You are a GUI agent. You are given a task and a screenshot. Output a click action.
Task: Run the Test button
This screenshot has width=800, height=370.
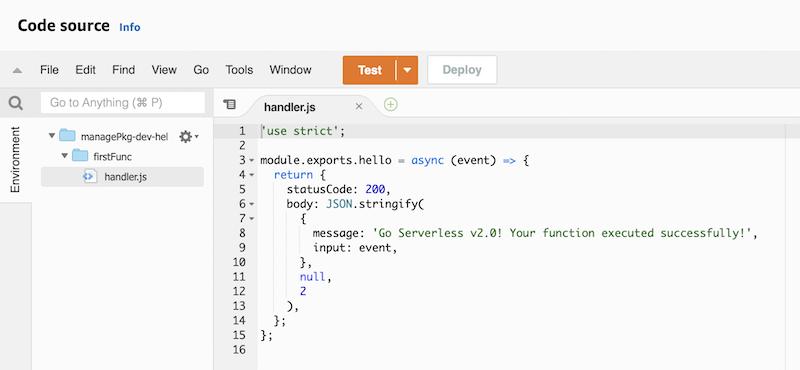pyautogui.click(x=370, y=70)
